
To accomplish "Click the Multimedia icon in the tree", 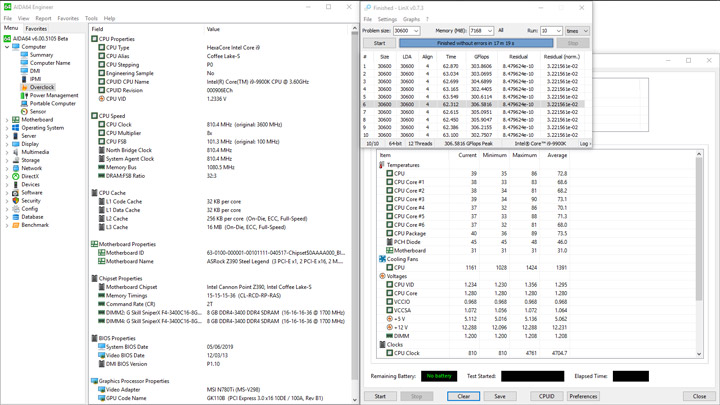I will tap(16, 152).
